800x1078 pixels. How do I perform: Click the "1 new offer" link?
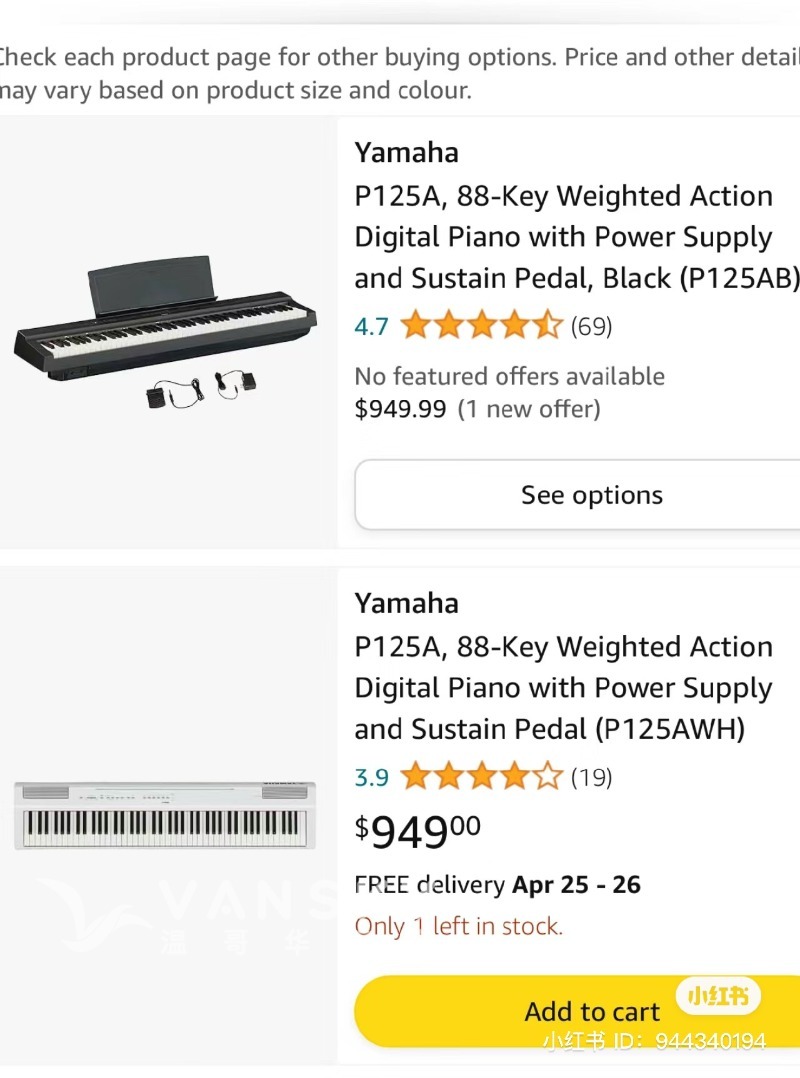coord(529,409)
